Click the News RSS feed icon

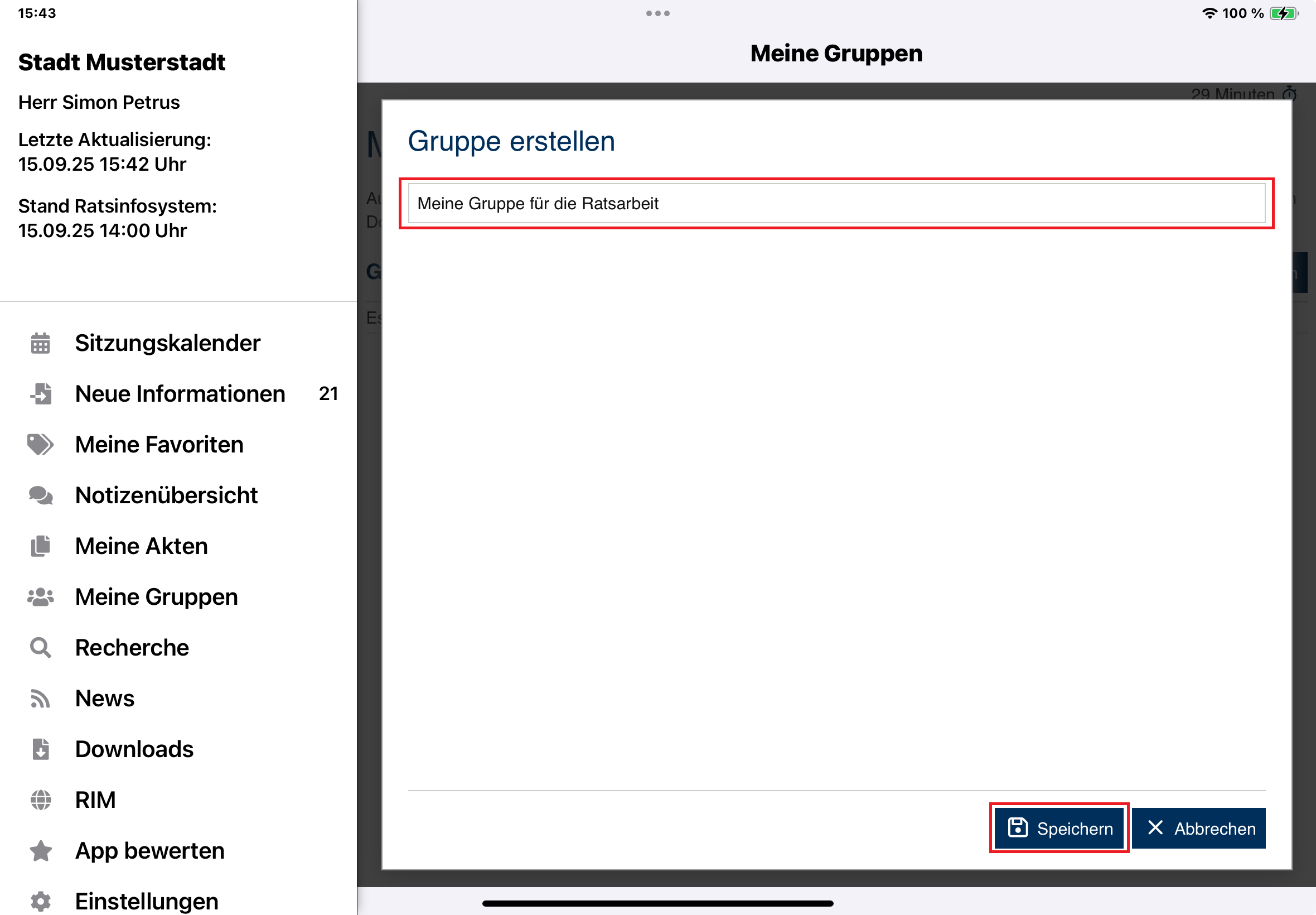(40, 699)
